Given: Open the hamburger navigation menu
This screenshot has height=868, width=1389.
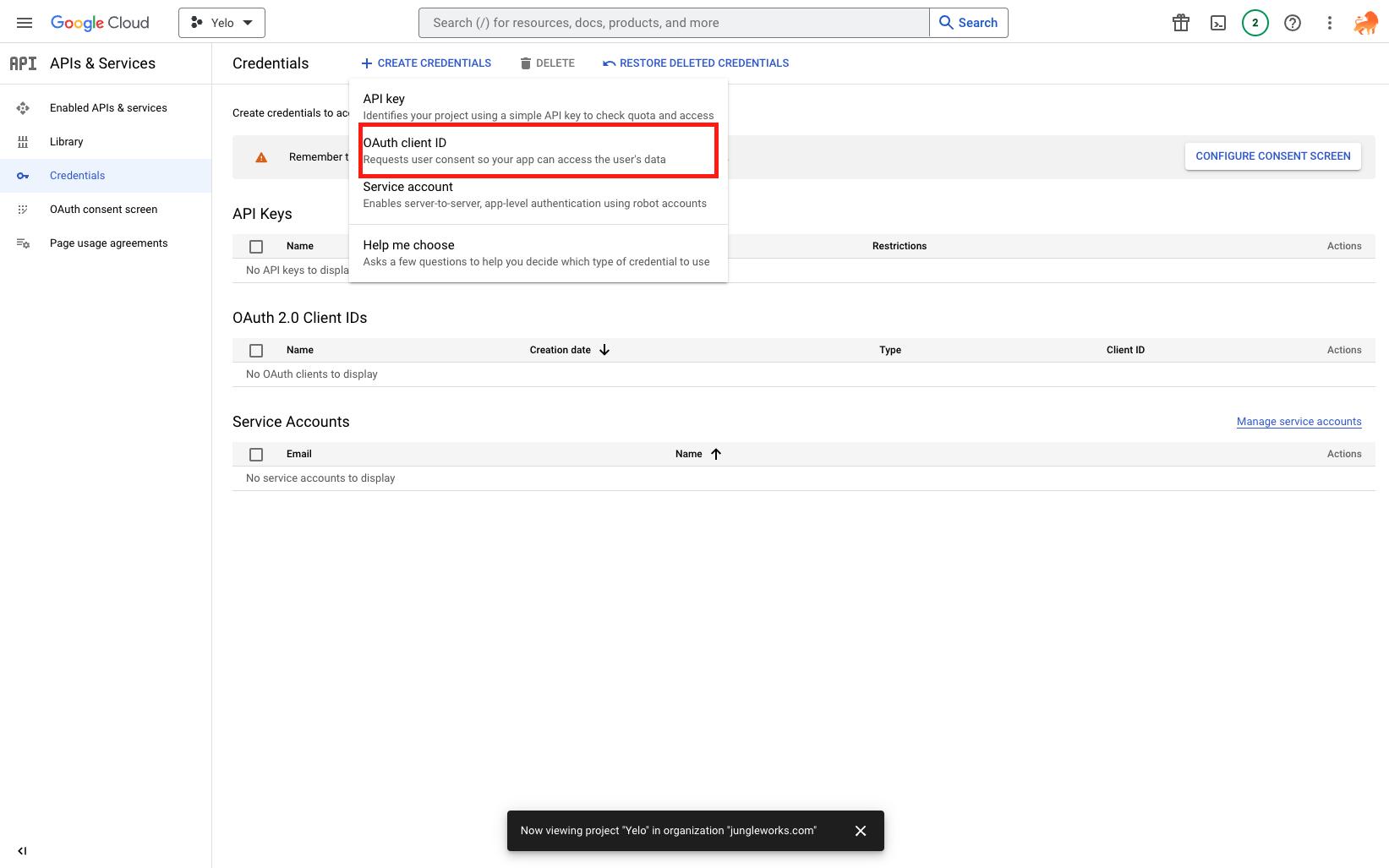Looking at the screenshot, I should (25, 23).
